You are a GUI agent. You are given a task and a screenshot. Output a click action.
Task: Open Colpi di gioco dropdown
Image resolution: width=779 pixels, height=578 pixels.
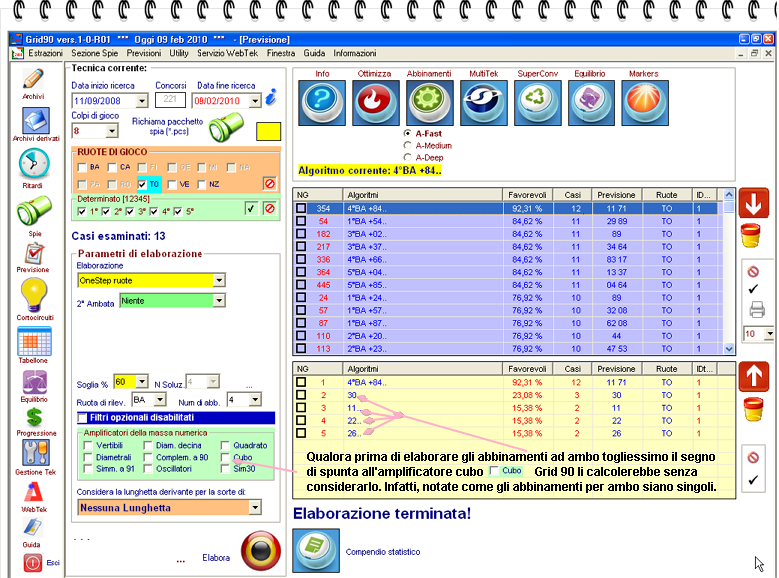pyautogui.click(x=112, y=131)
